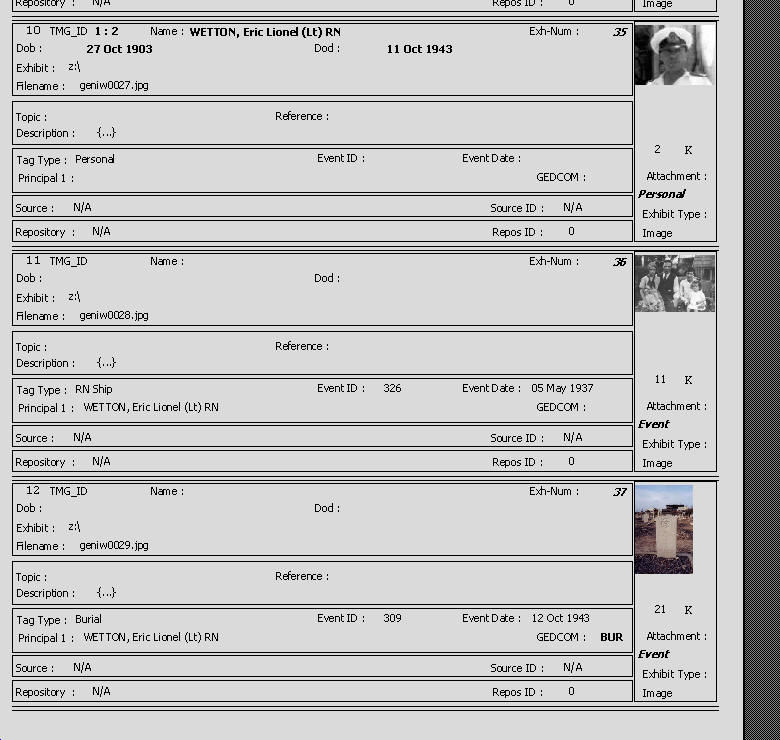Screen dimensions: 780x740
Task: Open the family group photo thumbnail
Action: [675, 283]
